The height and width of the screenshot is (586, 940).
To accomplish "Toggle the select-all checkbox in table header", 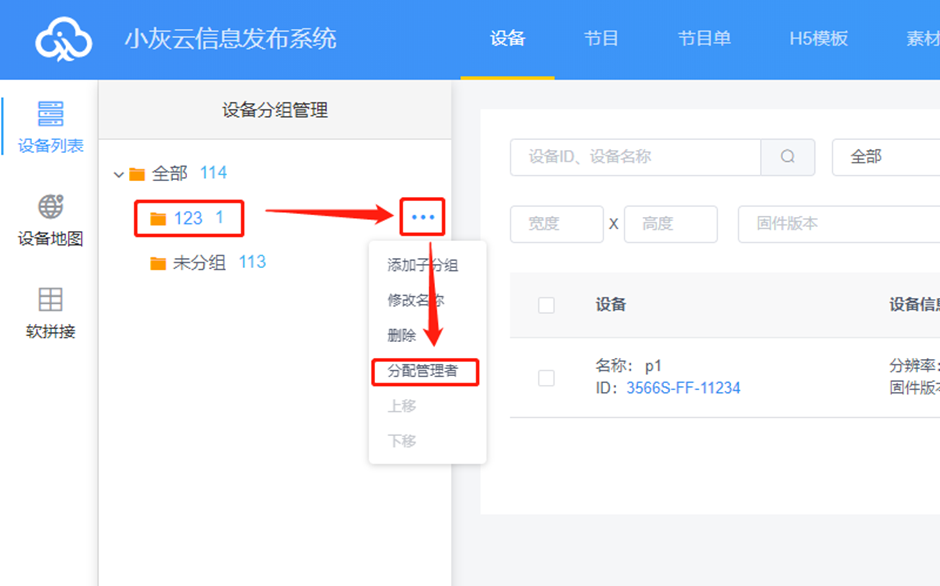I will coord(546,305).
